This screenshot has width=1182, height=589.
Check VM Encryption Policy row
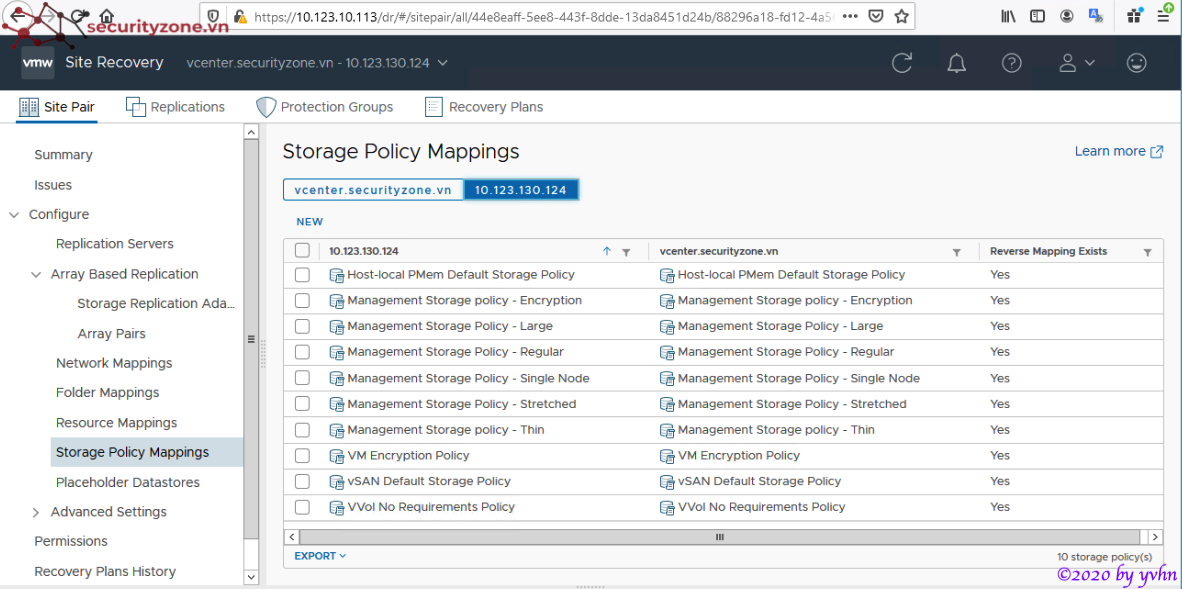pos(302,456)
